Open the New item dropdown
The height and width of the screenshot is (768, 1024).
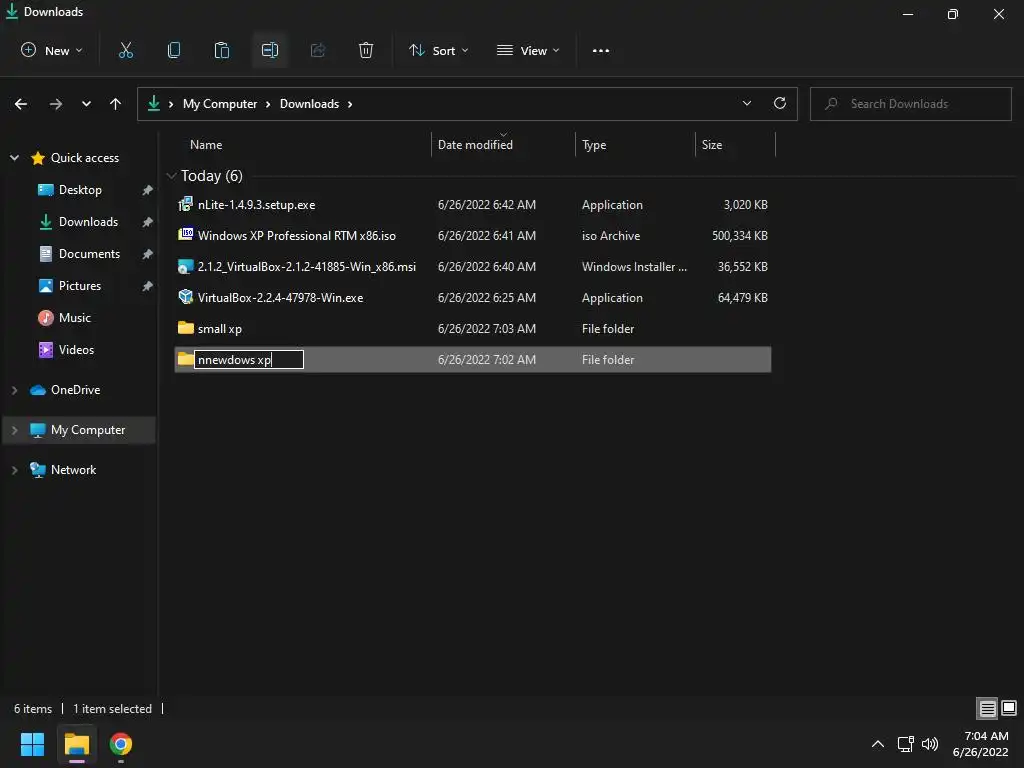tap(52, 50)
